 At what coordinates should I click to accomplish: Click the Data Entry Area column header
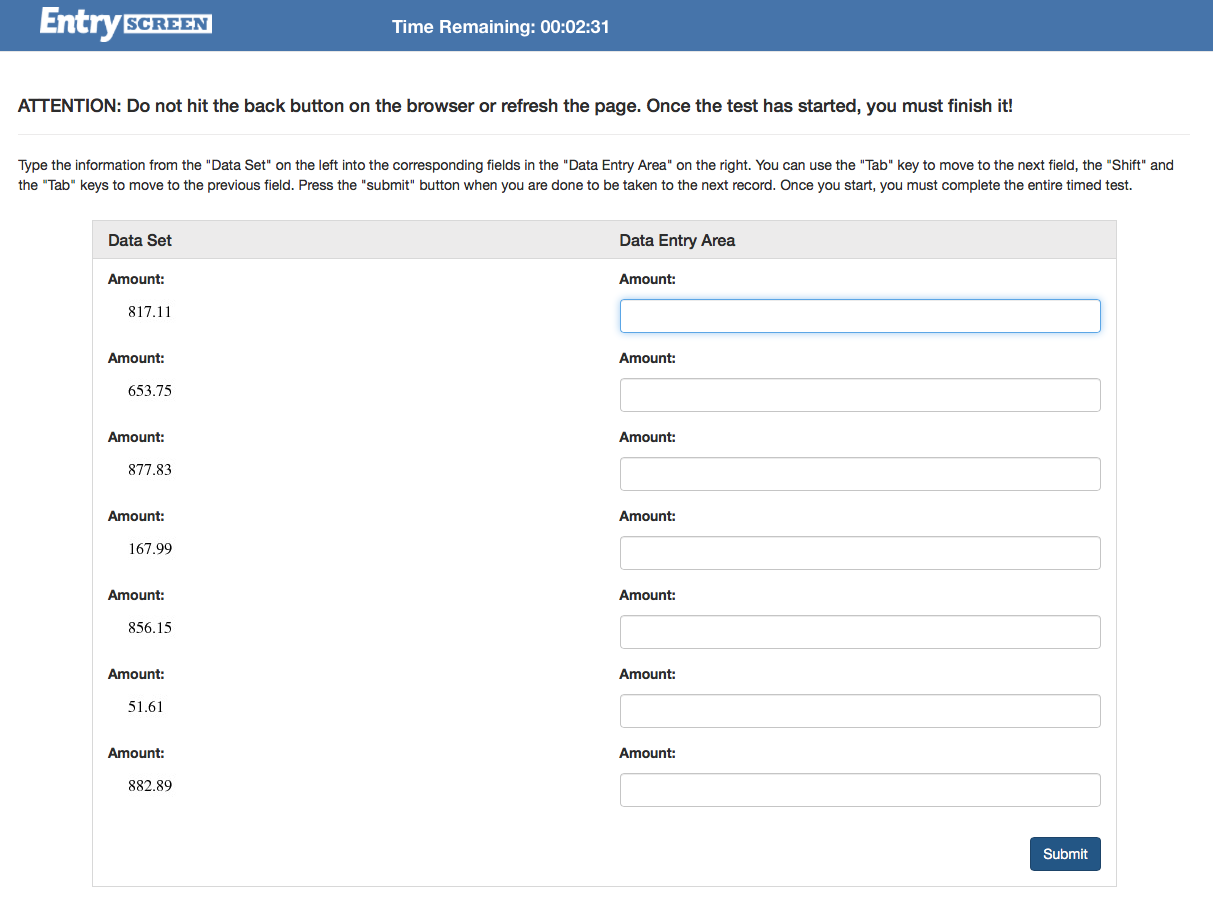(x=676, y=240)
